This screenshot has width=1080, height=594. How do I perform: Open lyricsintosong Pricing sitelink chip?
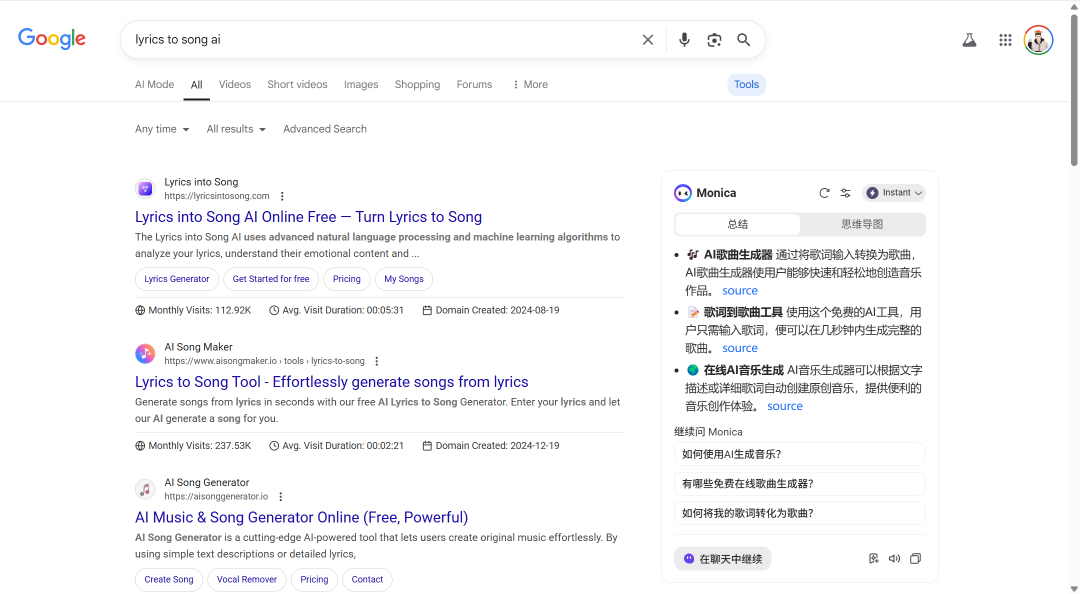pyautogui.click(x=346, y=279)
